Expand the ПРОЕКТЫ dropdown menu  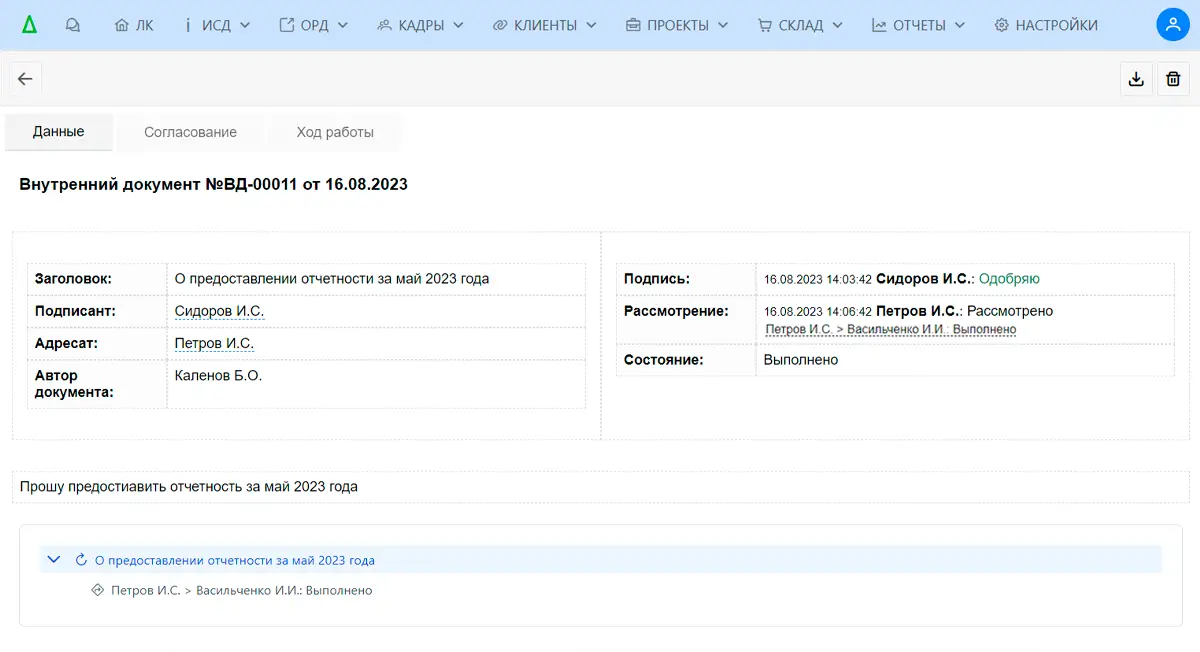678,26
